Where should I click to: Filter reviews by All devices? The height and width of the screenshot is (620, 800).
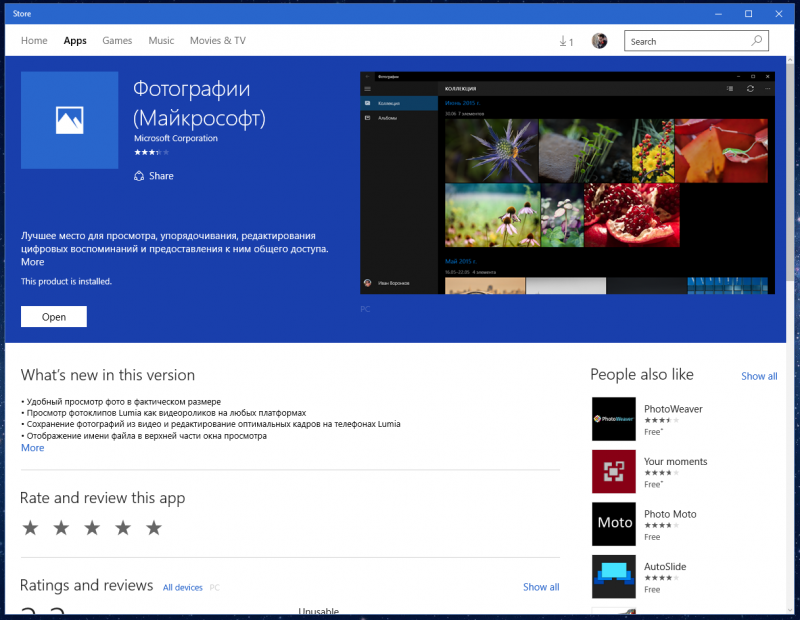183,587
